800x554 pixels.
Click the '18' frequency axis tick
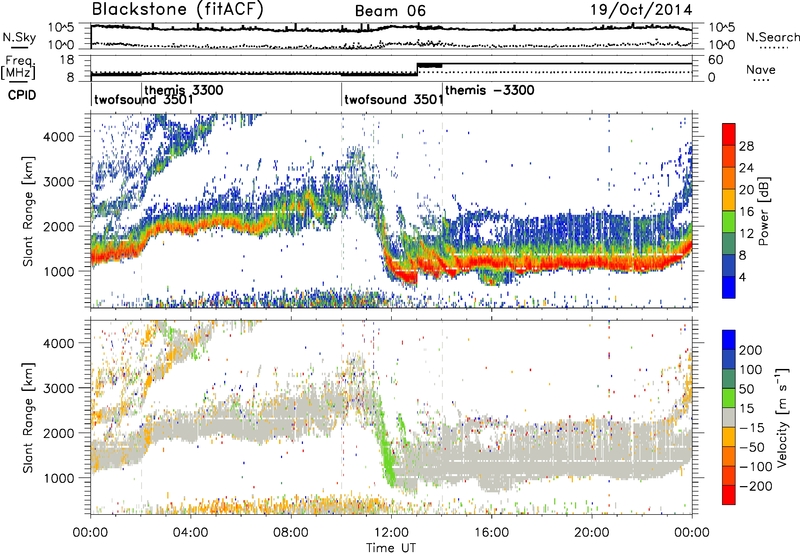pyautogui.click(x=67, y=60)
